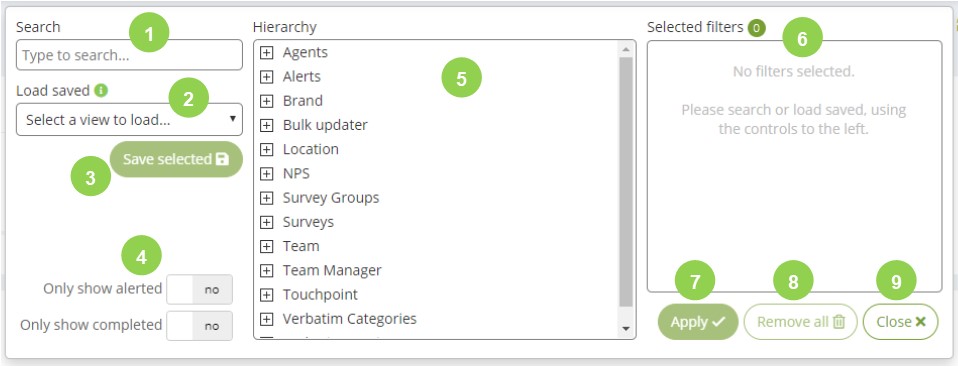Toggle Only show completed switch

click(199, 326)
